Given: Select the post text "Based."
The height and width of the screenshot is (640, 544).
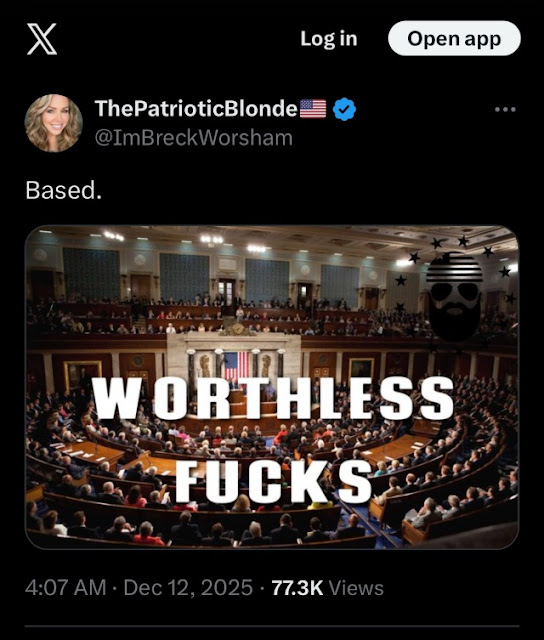Looking at the screenshot, I should click(63, 190).
